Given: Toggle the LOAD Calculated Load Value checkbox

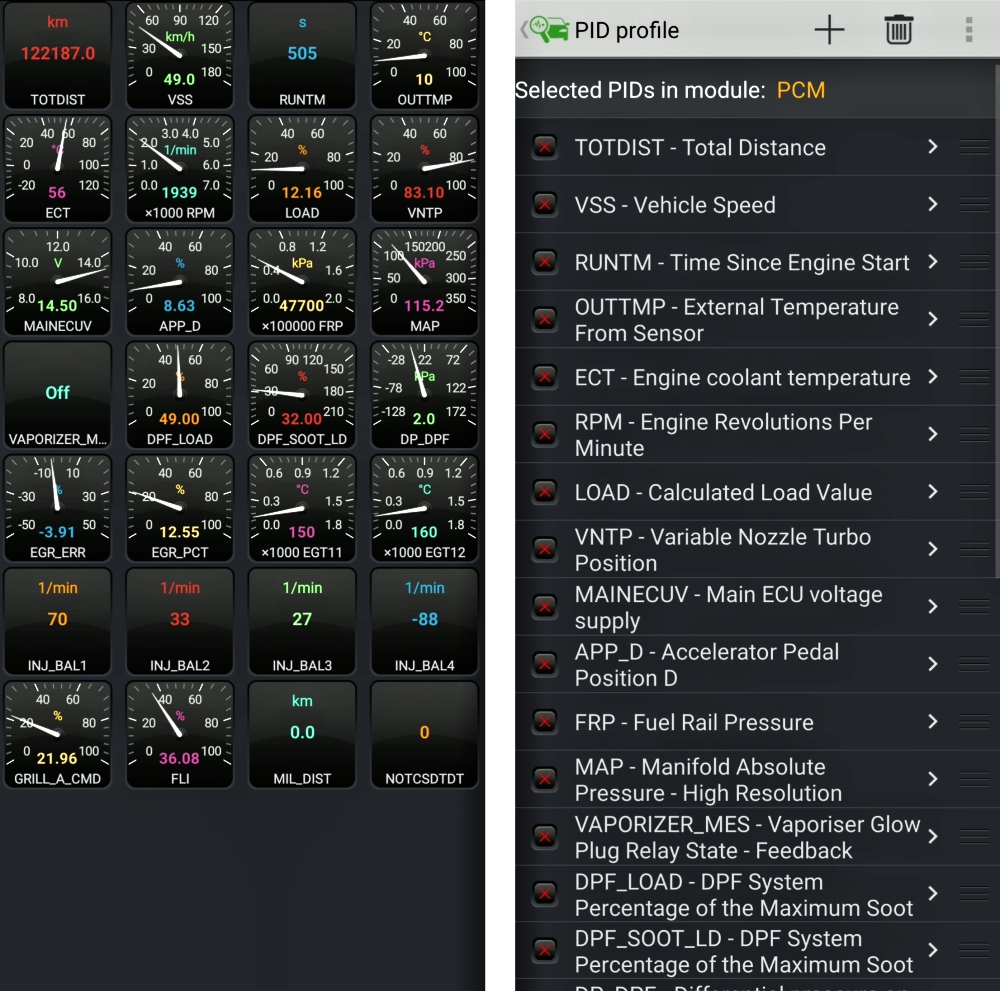Looking at the screenshot, I should [545, 492].
